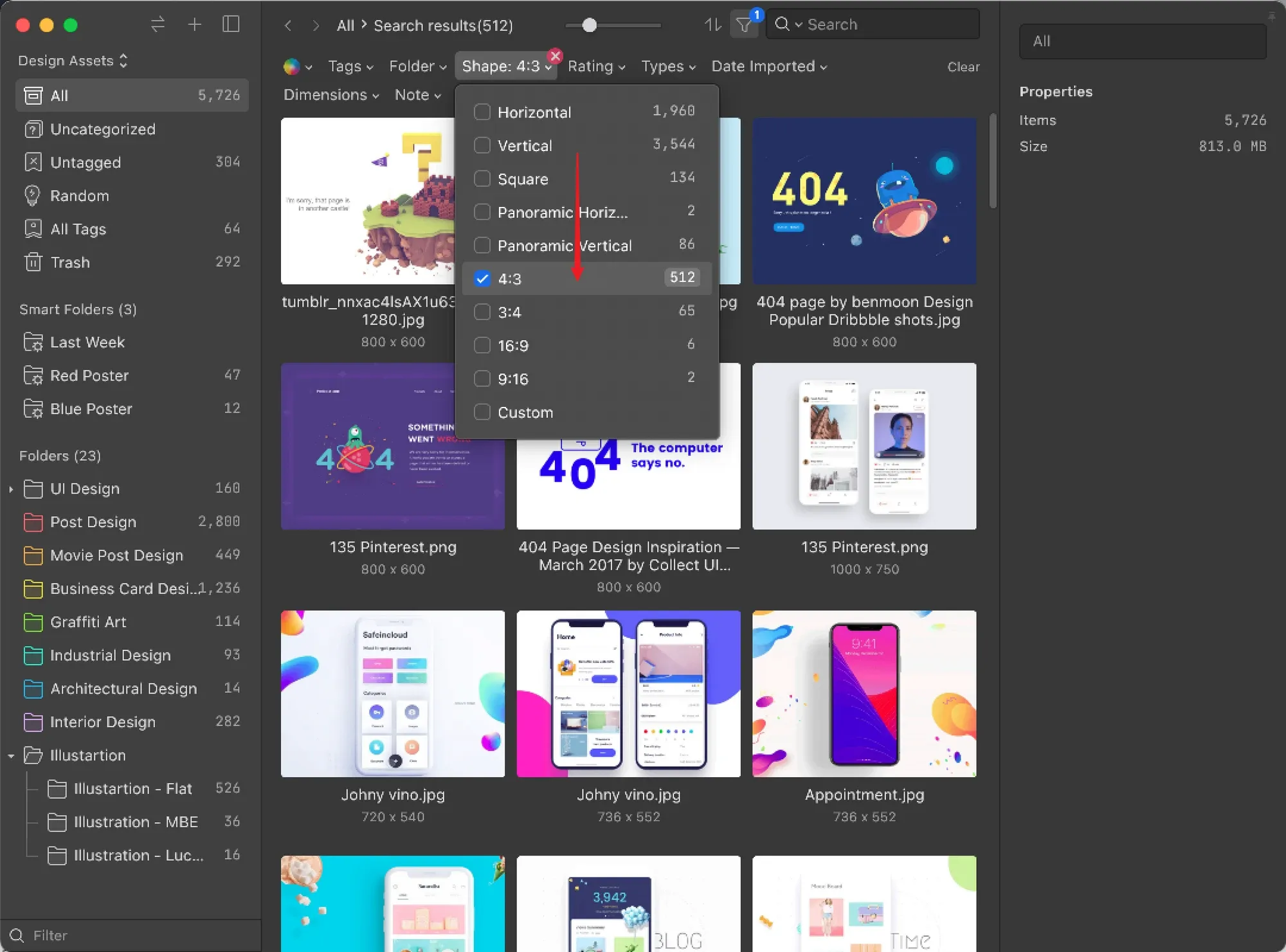Image resolution: width=1286 pixels, height=952 pixels.
Task: Select the Business Card Desi... folder
Action: point(132,589)
